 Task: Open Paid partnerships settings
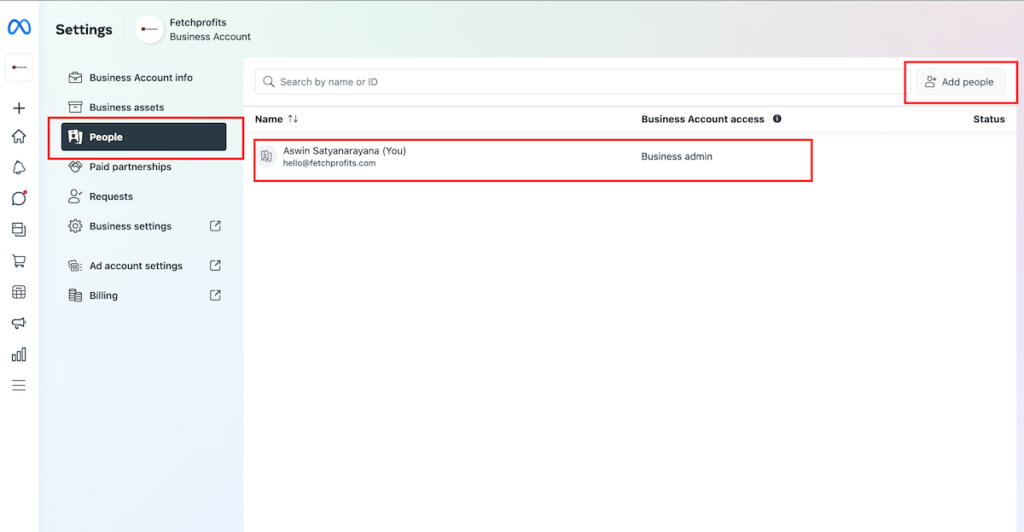click(x=144, y=166)
